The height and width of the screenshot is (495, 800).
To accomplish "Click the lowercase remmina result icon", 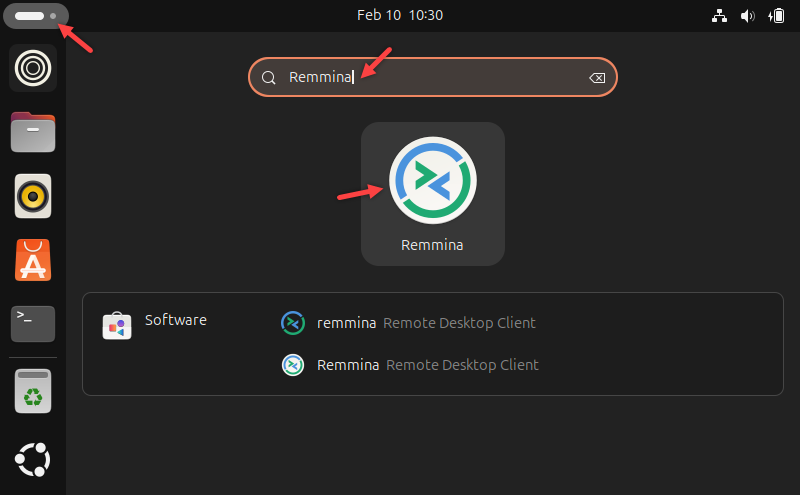I will 293,323.
